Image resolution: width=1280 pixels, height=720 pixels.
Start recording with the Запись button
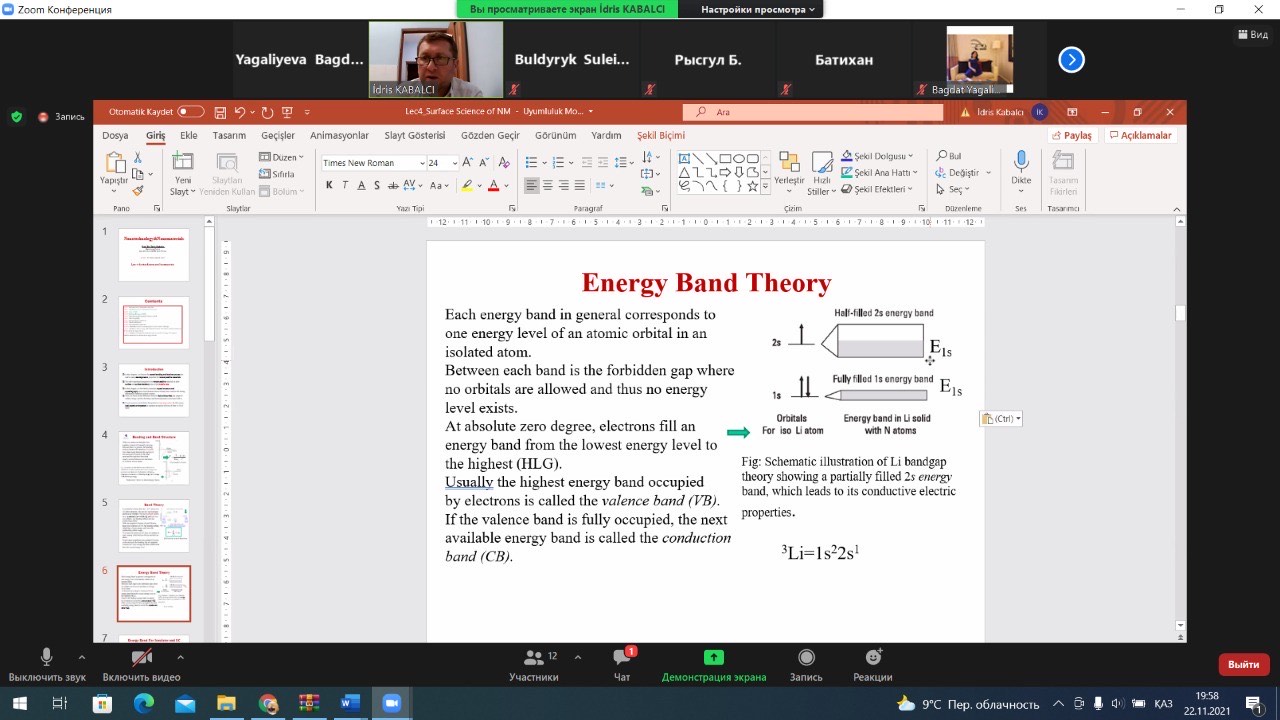point(806,657)
